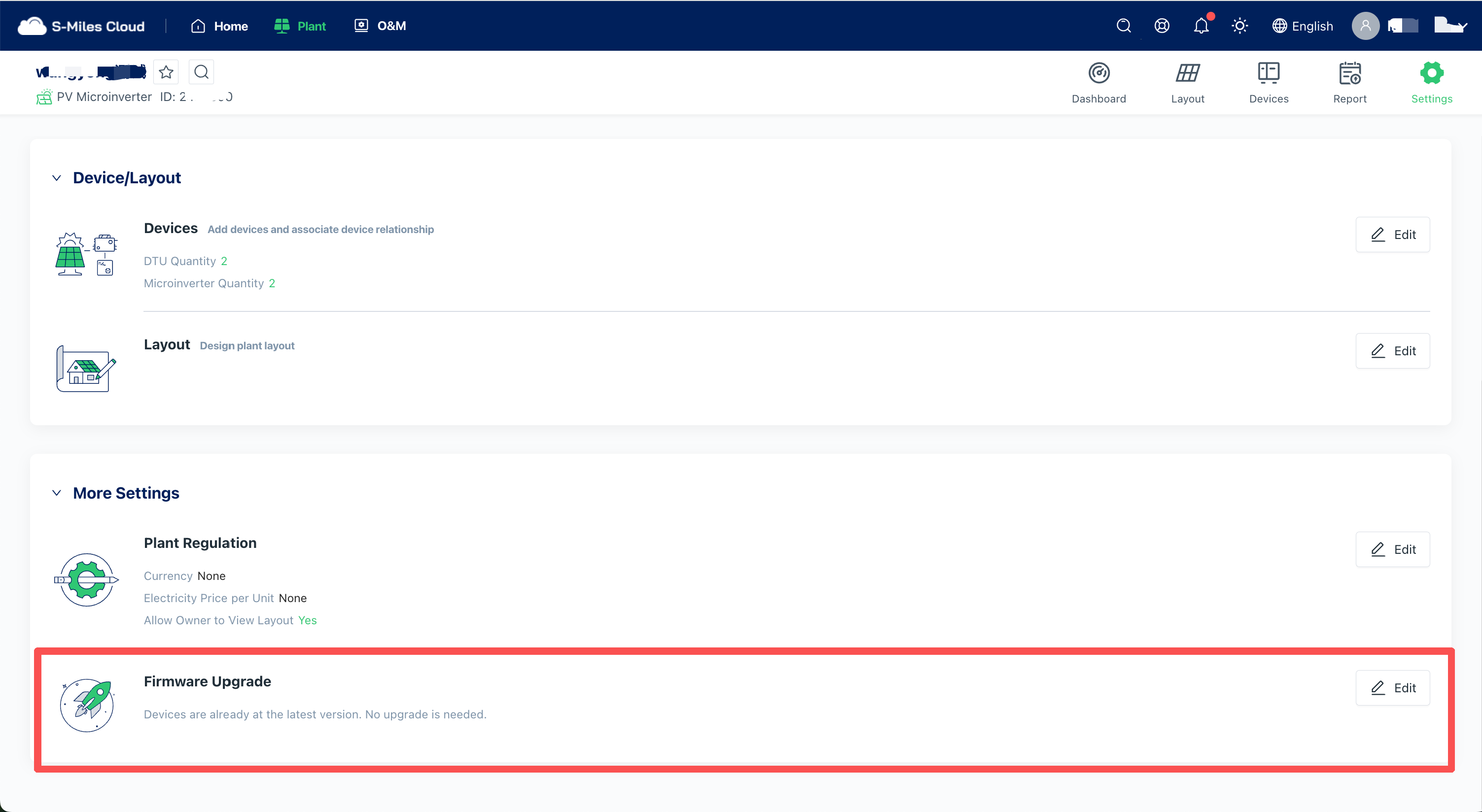Click the user avatar in the header
Viewport: 1482px width, 812px height.
1365,25
